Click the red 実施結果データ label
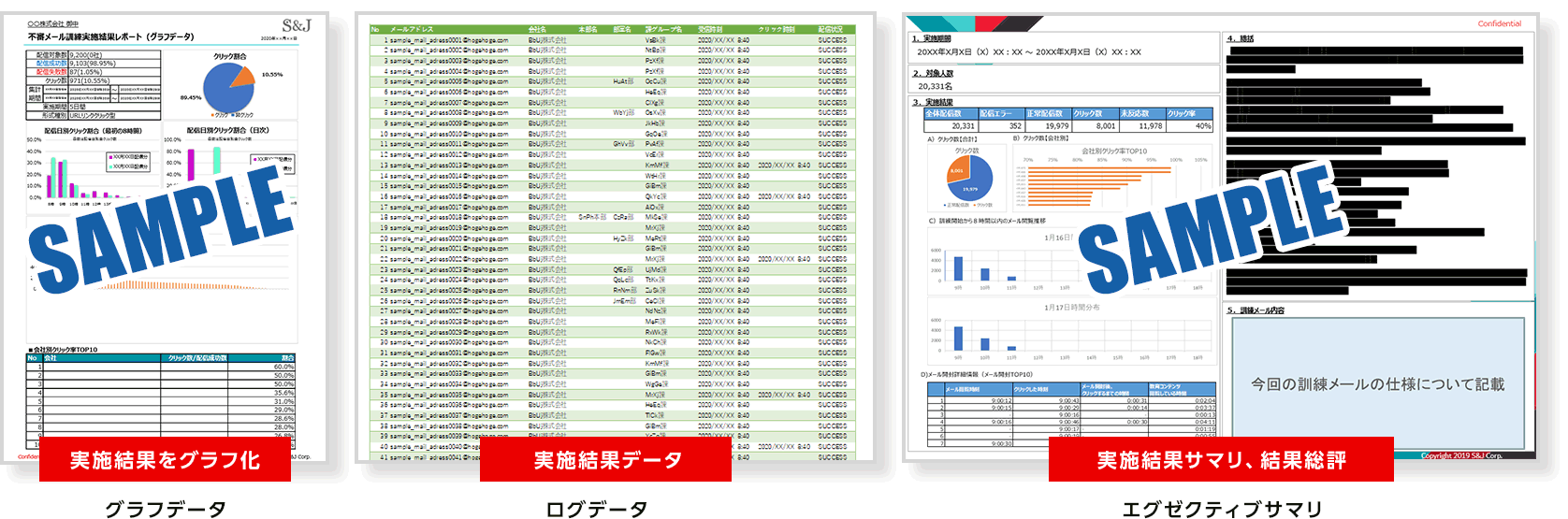Viewport: 1568px width, 519px height. click(606, 460)
